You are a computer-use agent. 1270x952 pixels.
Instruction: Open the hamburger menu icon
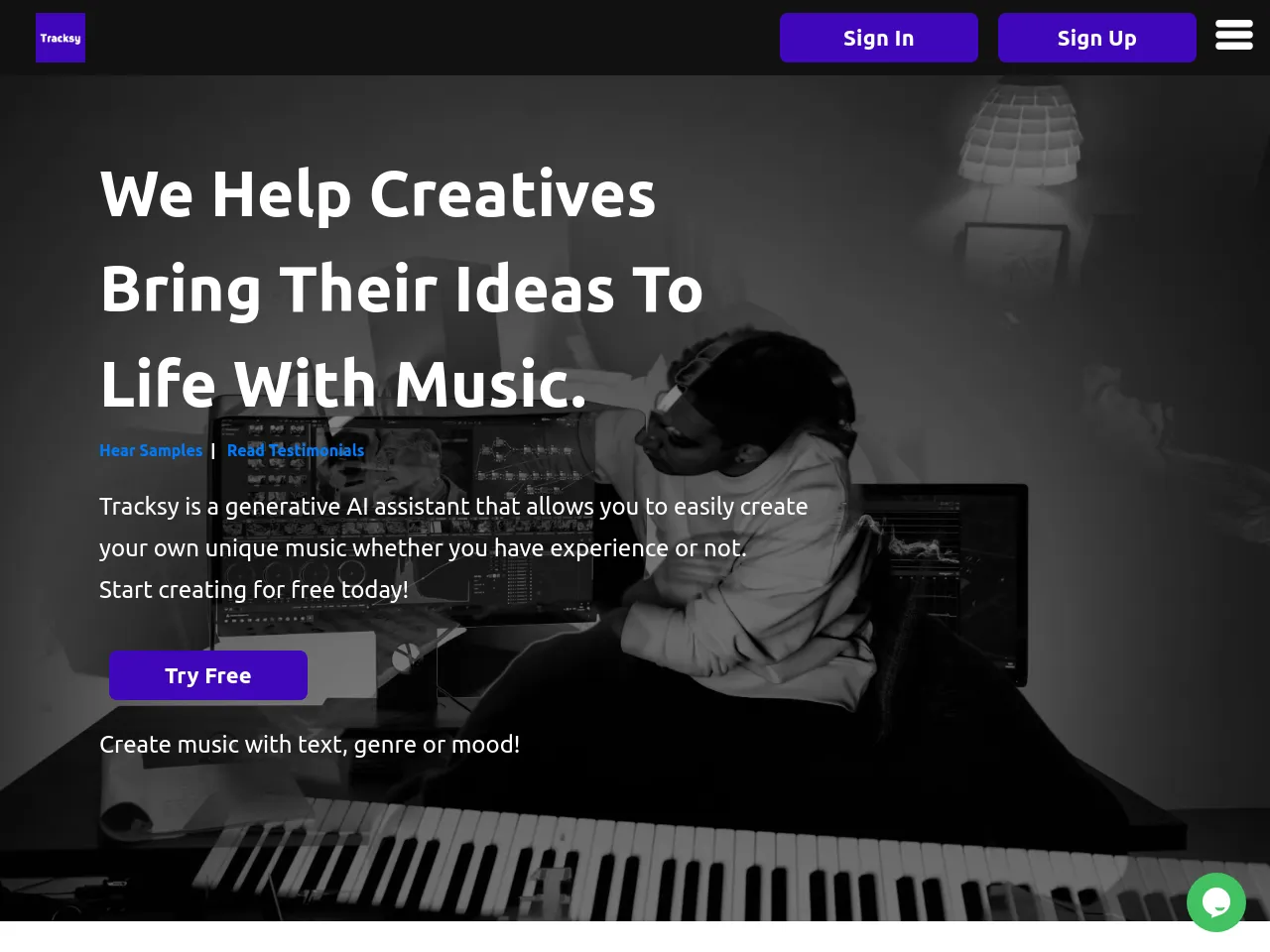[x=1234, y=35]
